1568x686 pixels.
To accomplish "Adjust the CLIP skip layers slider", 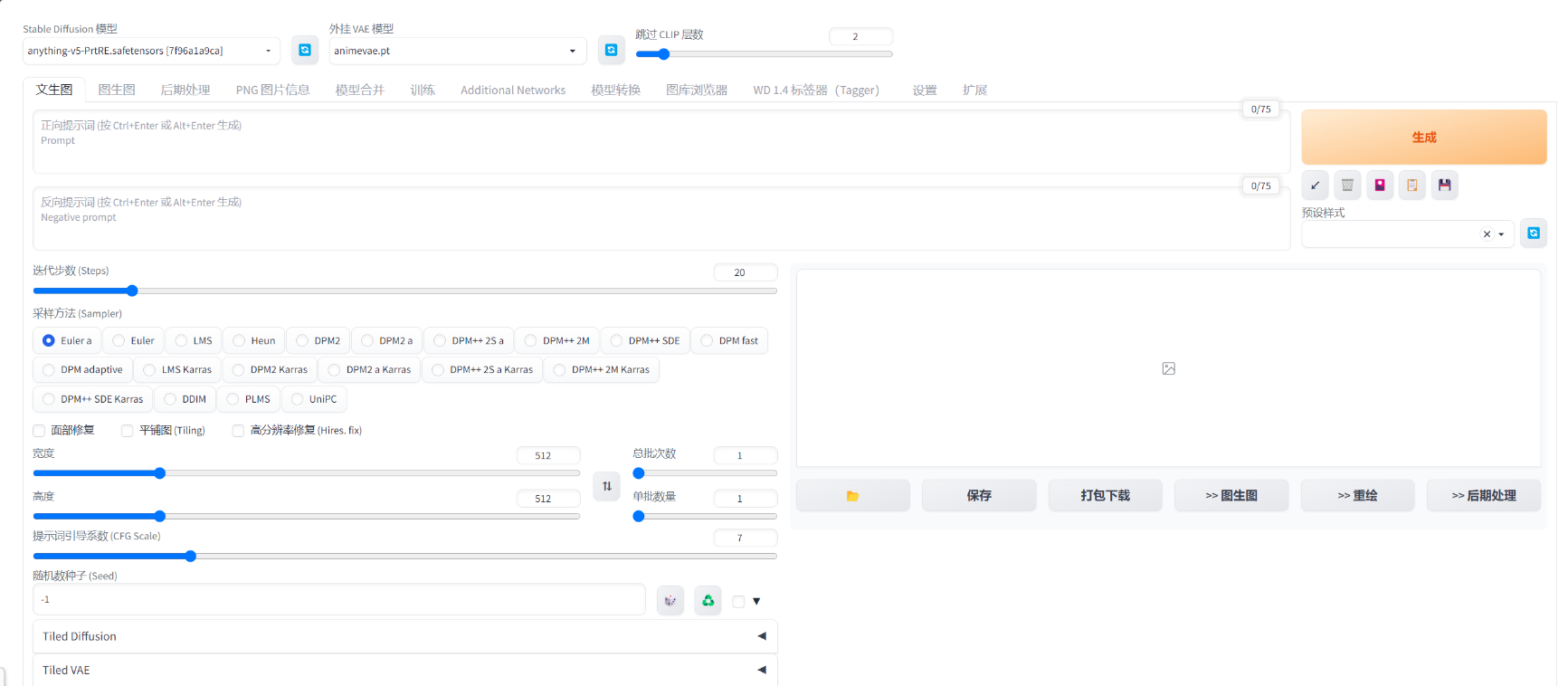I will point(764,54).
